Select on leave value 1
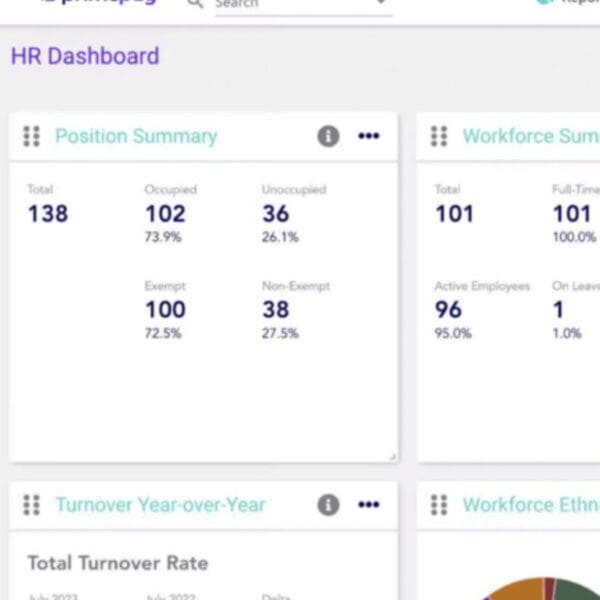This screenshot has width=600, height=600. pos(558,309)
